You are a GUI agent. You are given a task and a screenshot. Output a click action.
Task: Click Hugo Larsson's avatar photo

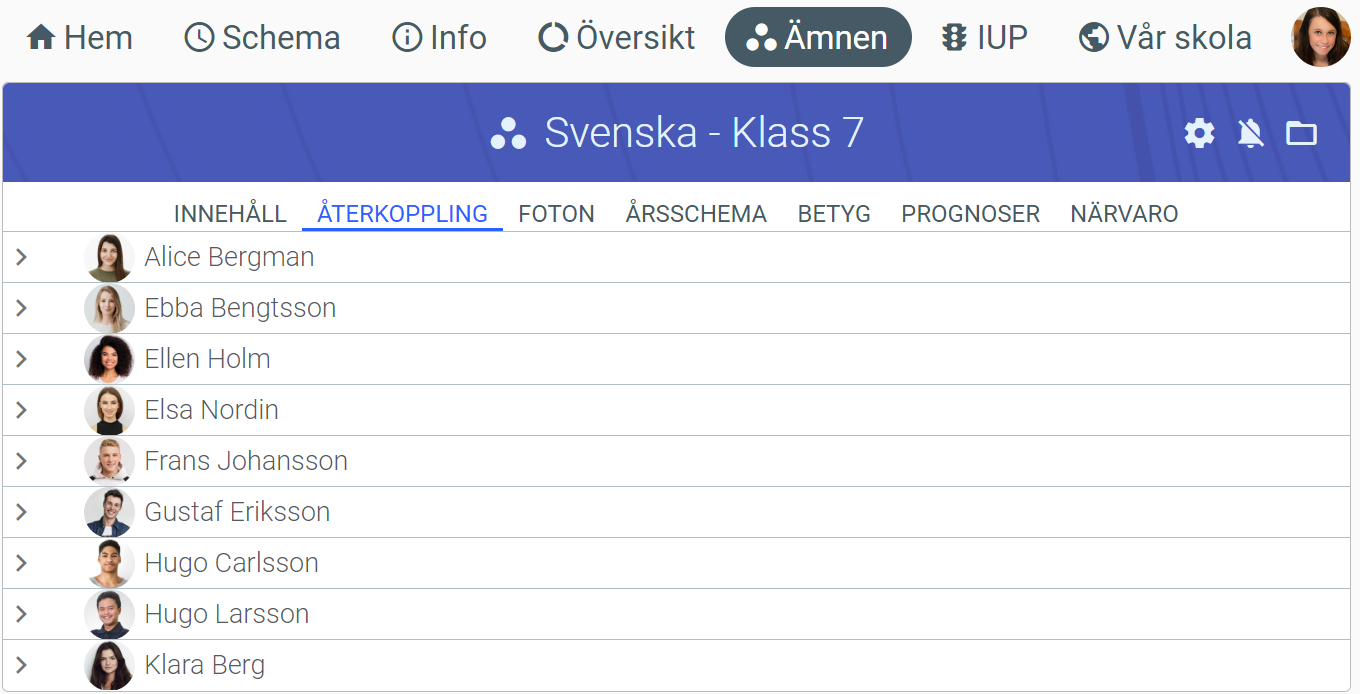pos(109,614)
